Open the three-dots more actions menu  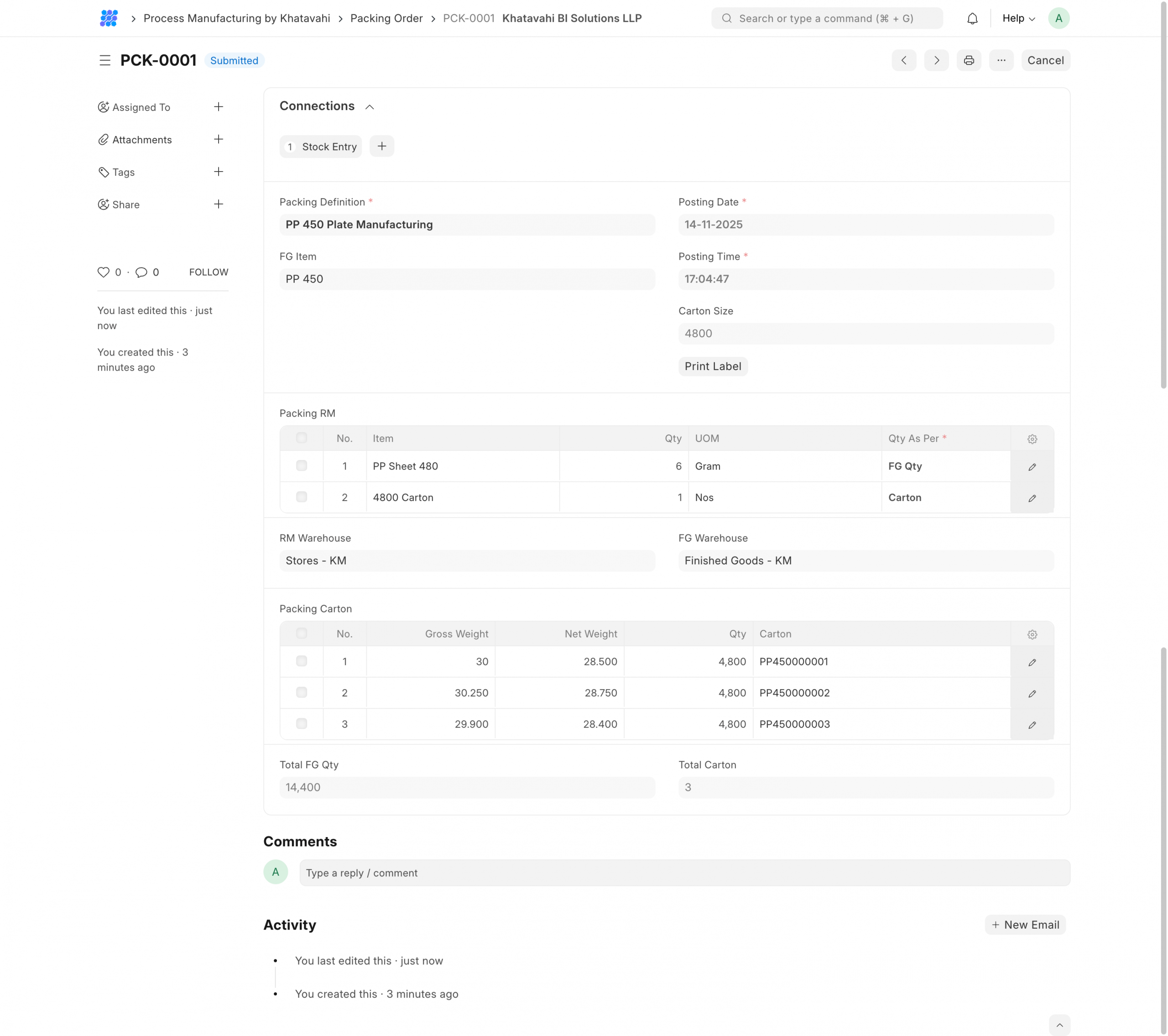pos(1001,60)
